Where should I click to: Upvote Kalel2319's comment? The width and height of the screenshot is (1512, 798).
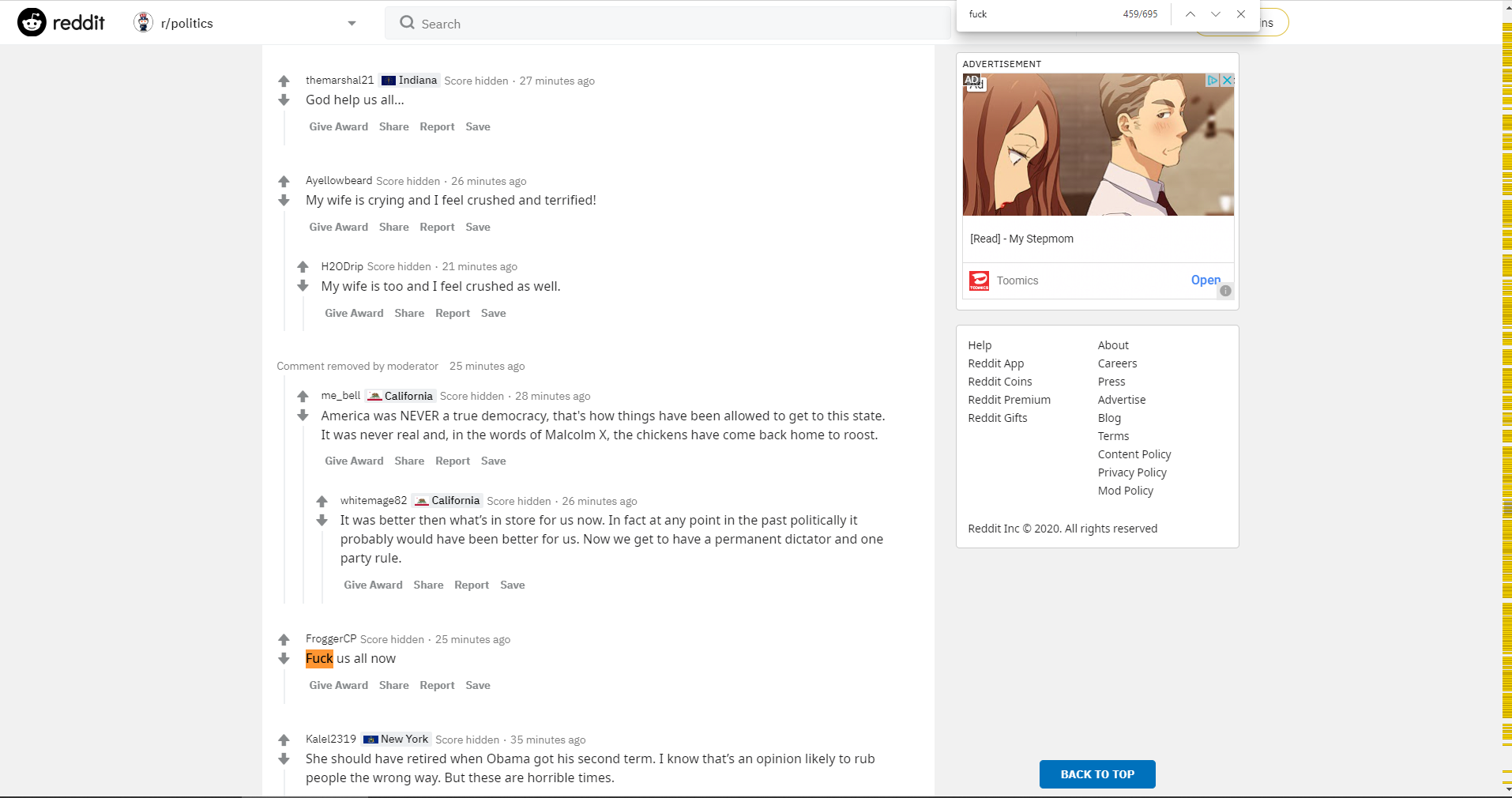(x=284, y=740)
